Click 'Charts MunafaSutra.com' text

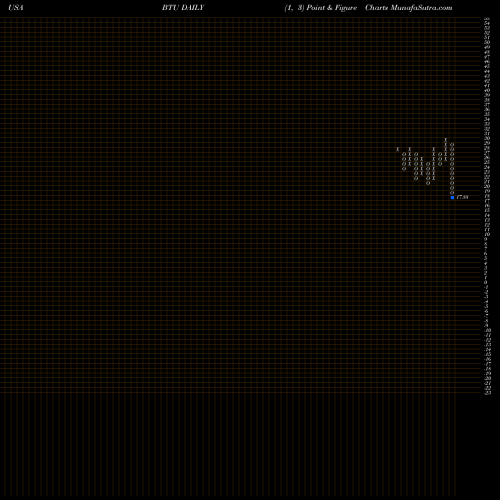coord(409,8)
